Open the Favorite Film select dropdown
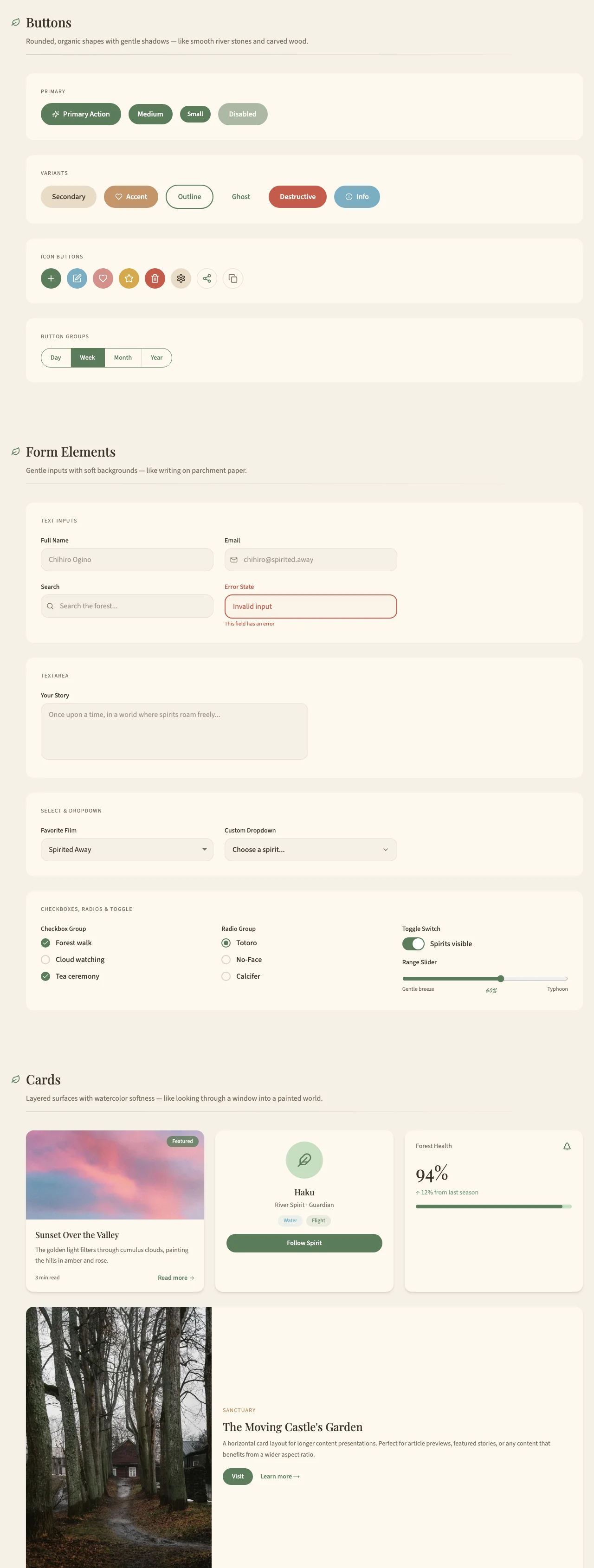Viewport: 594px width, 1568px height. pos(127,850)
